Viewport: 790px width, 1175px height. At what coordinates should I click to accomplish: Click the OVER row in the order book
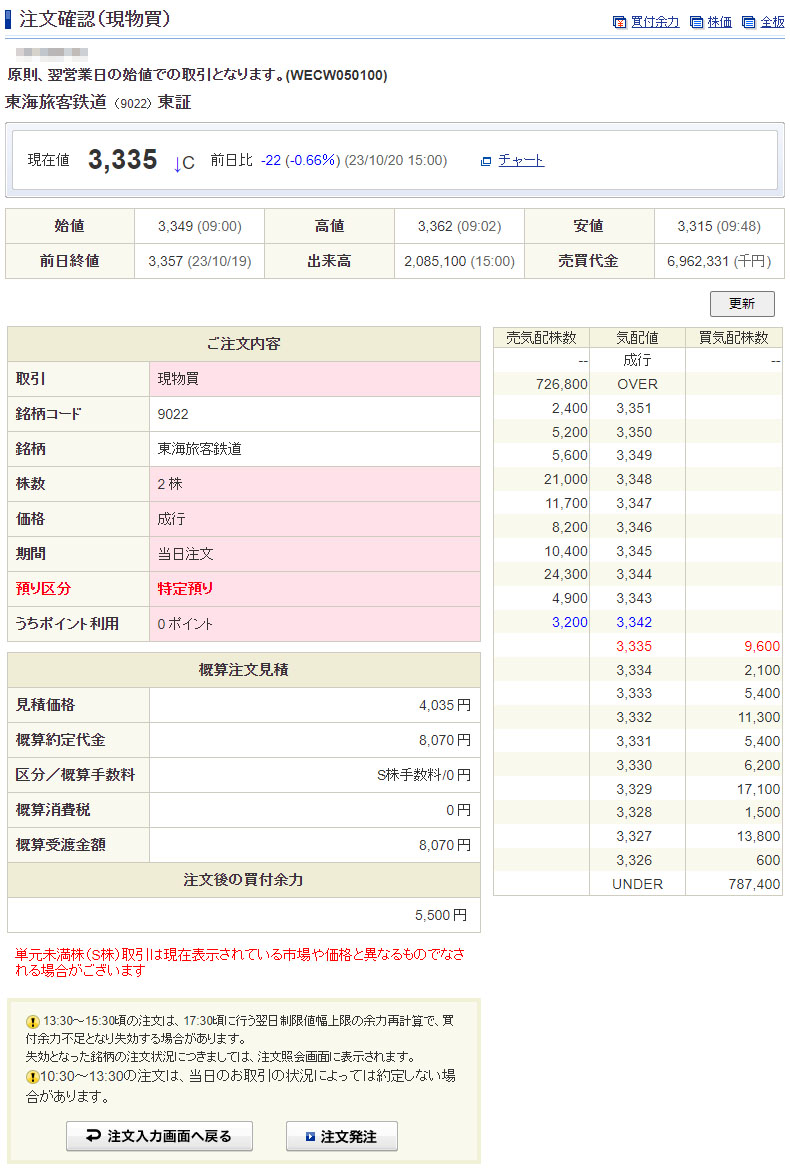[x=637, y=384]
